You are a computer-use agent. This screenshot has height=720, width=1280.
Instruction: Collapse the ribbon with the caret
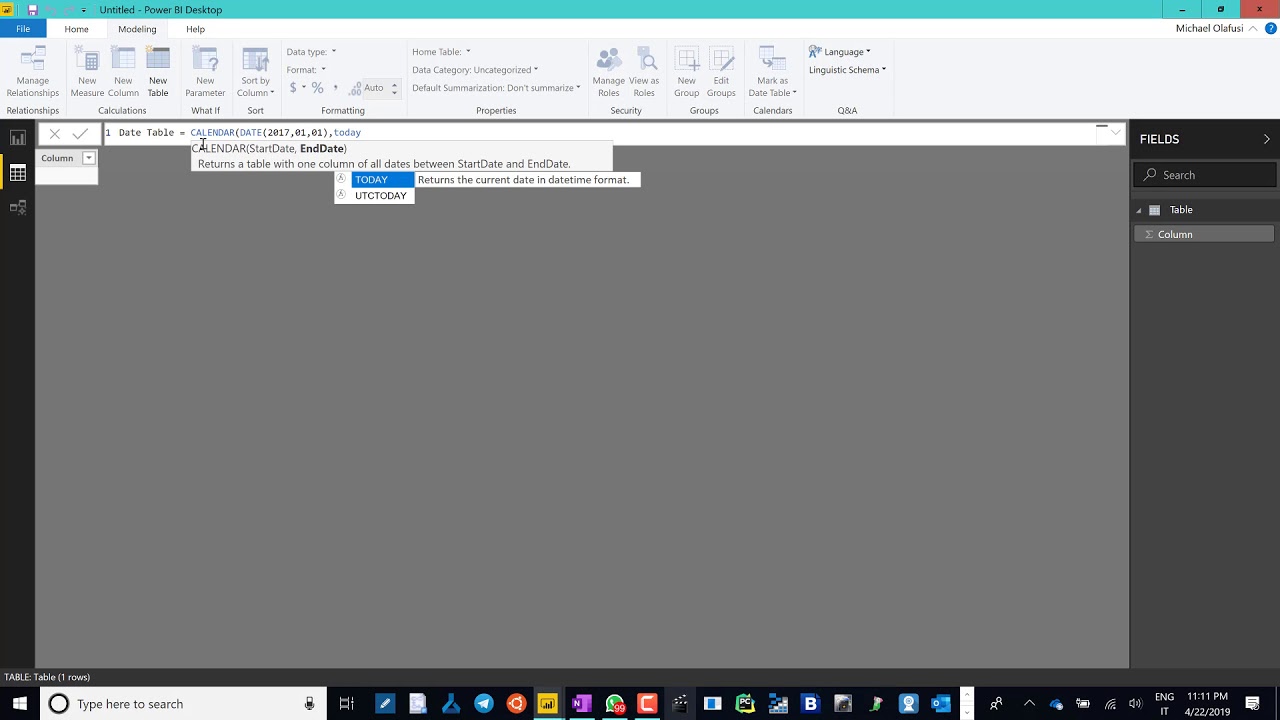(1253, 29)
